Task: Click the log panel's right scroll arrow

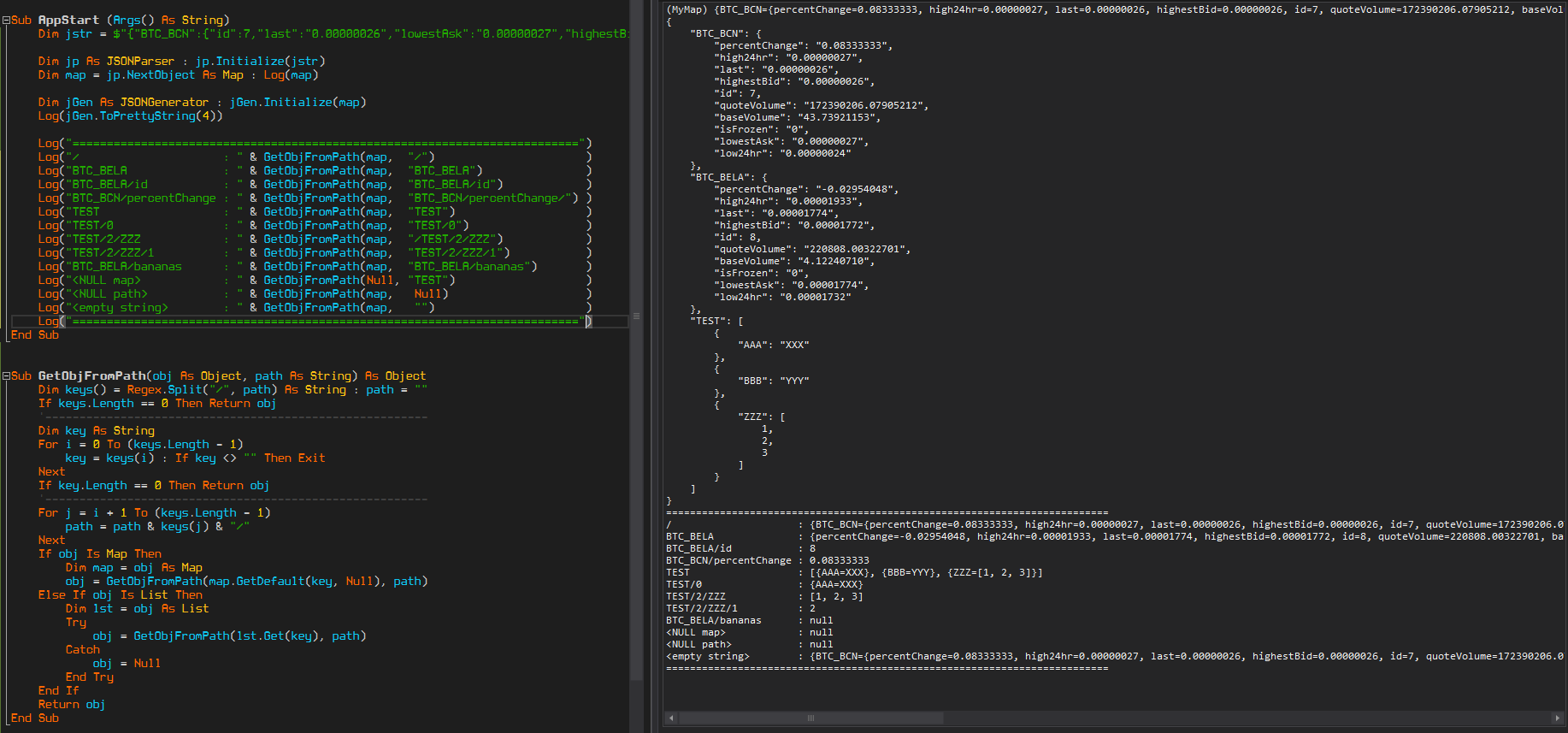Action: [1557, 718]
